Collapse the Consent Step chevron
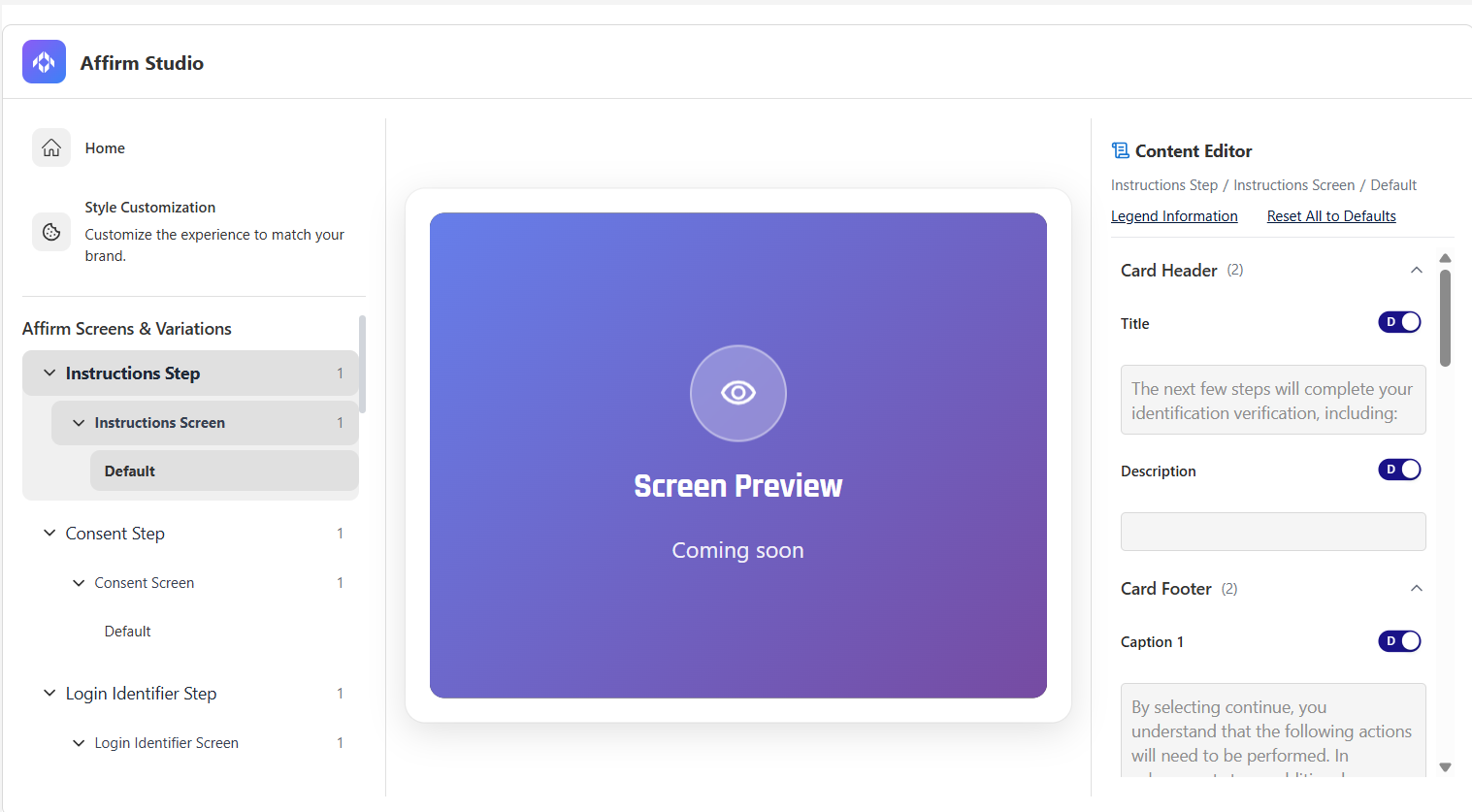This screenshot has height=812, width=1472. pyautogui.click(x=49, y=534)
